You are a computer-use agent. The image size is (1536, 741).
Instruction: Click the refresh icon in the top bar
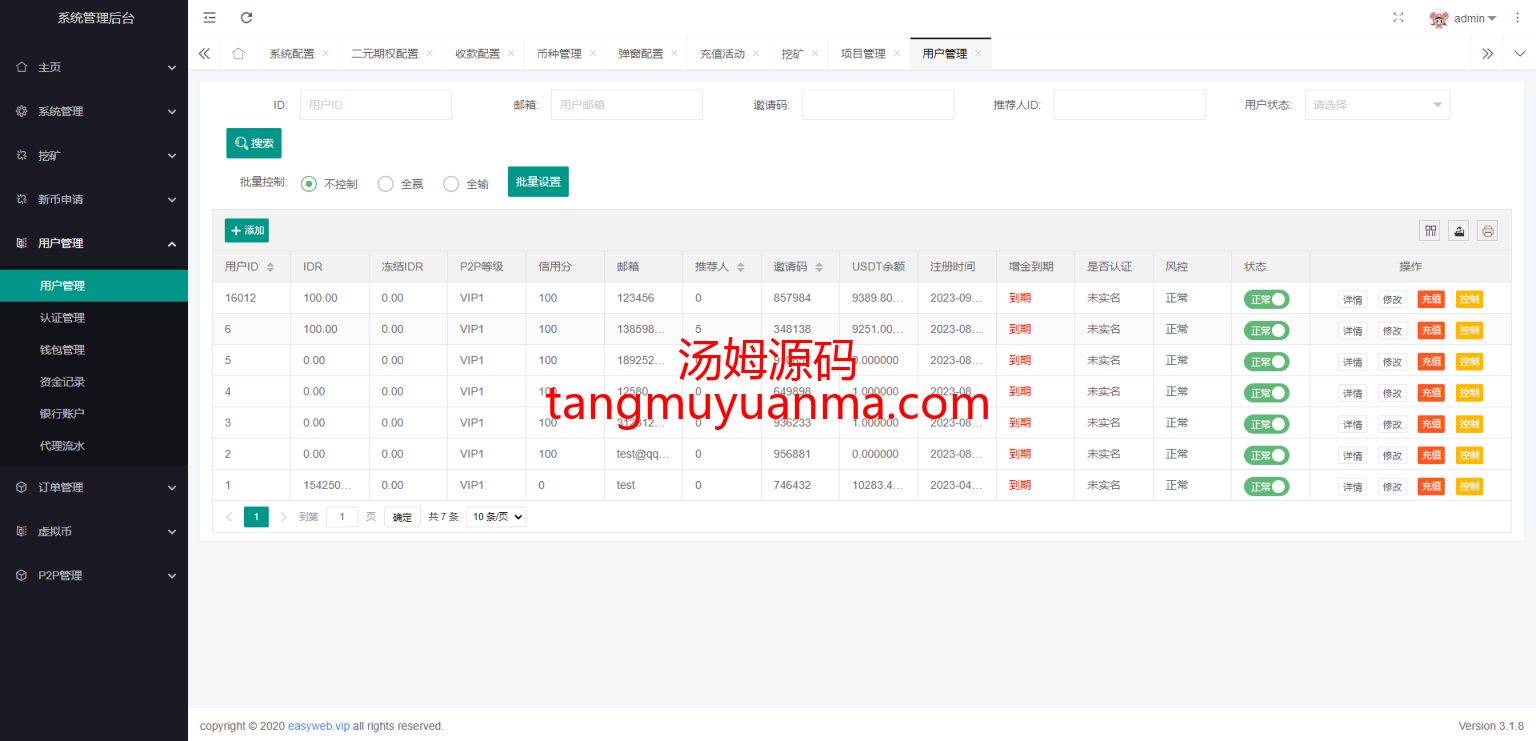tap(246, 18)
